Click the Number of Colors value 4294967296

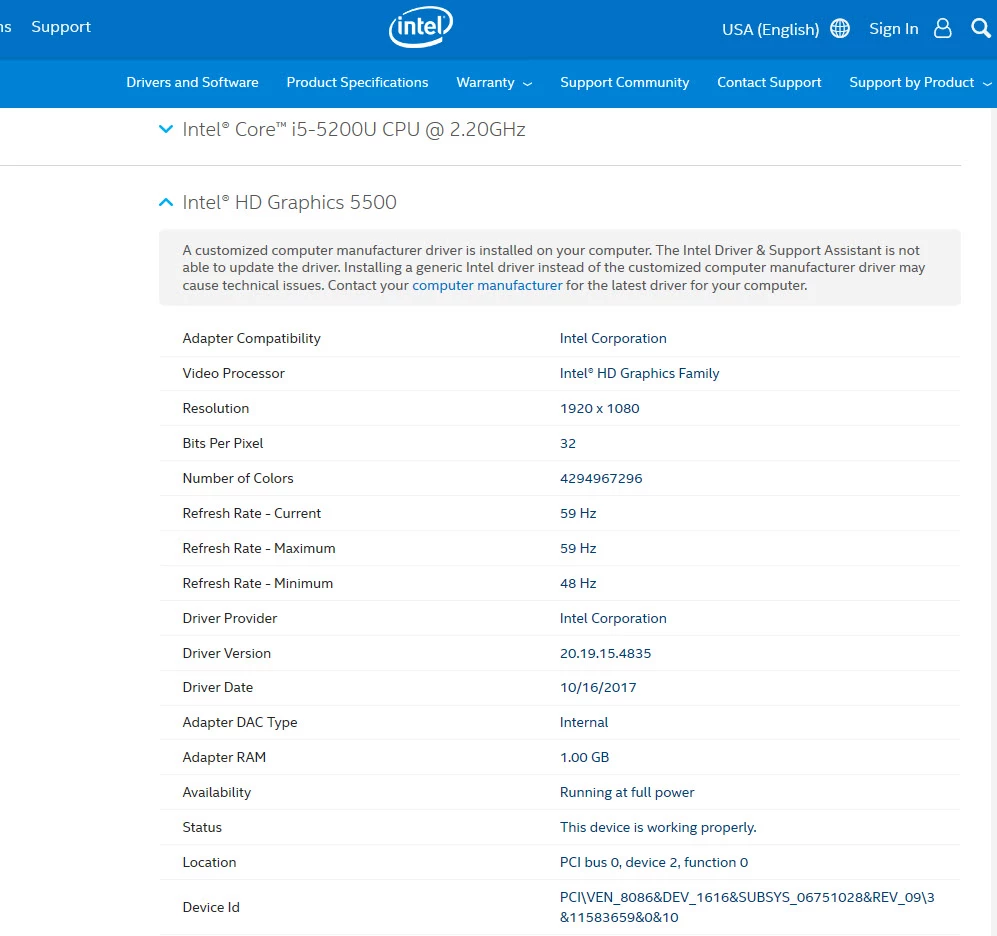(x=601, y=478)
